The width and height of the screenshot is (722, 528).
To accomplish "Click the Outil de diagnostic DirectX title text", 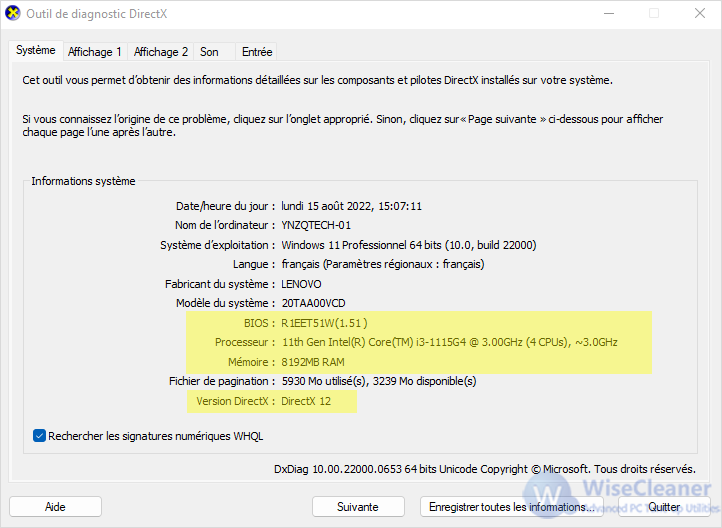I will click(x=97, y=14).
